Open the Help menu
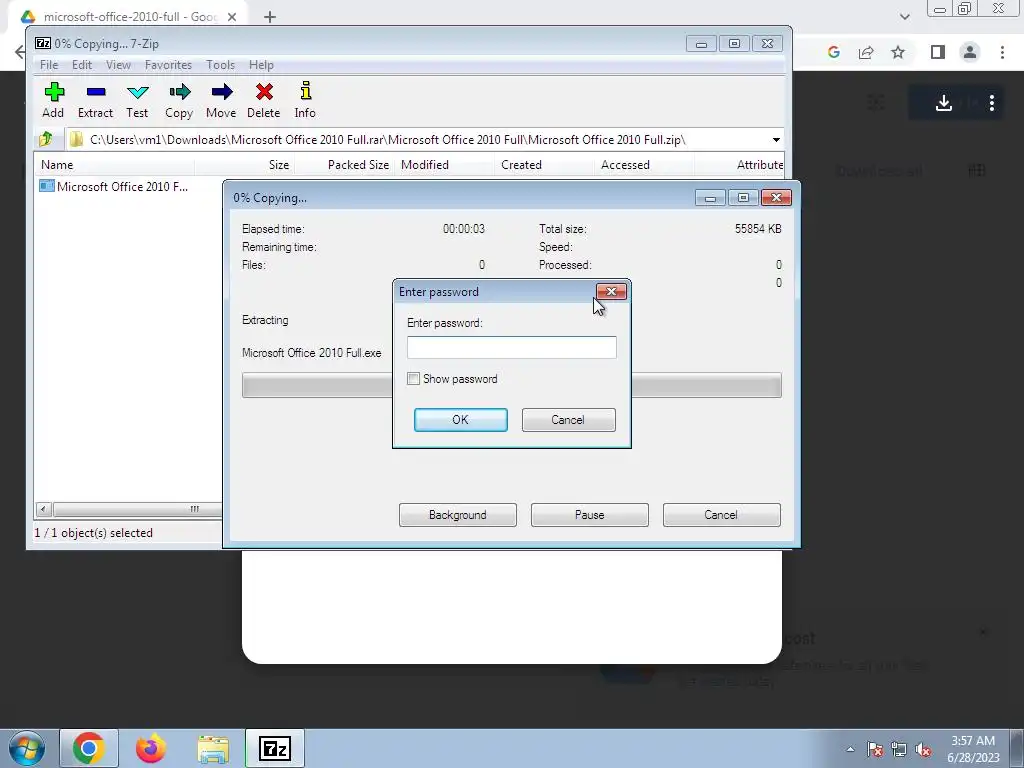The height and width of the screenshot is (768, 1024). pyautogui.click(x=261, y=65)
